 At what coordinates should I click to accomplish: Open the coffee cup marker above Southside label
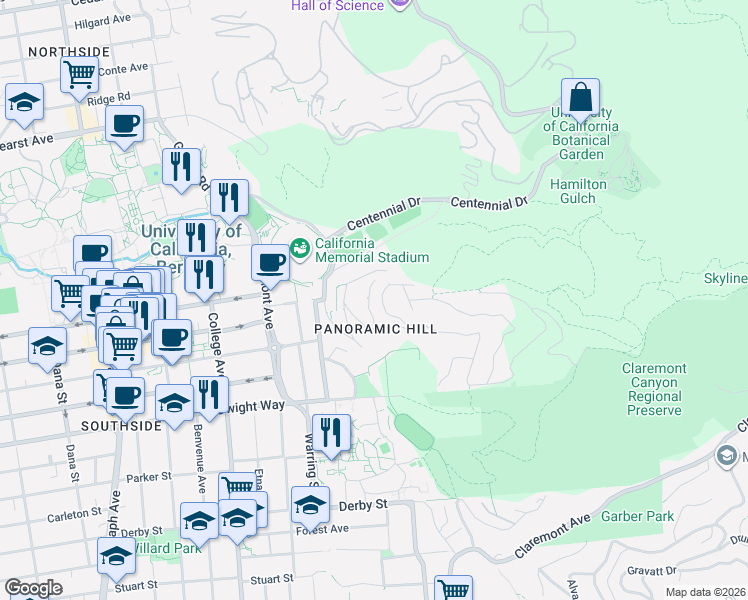coord(125,397)
